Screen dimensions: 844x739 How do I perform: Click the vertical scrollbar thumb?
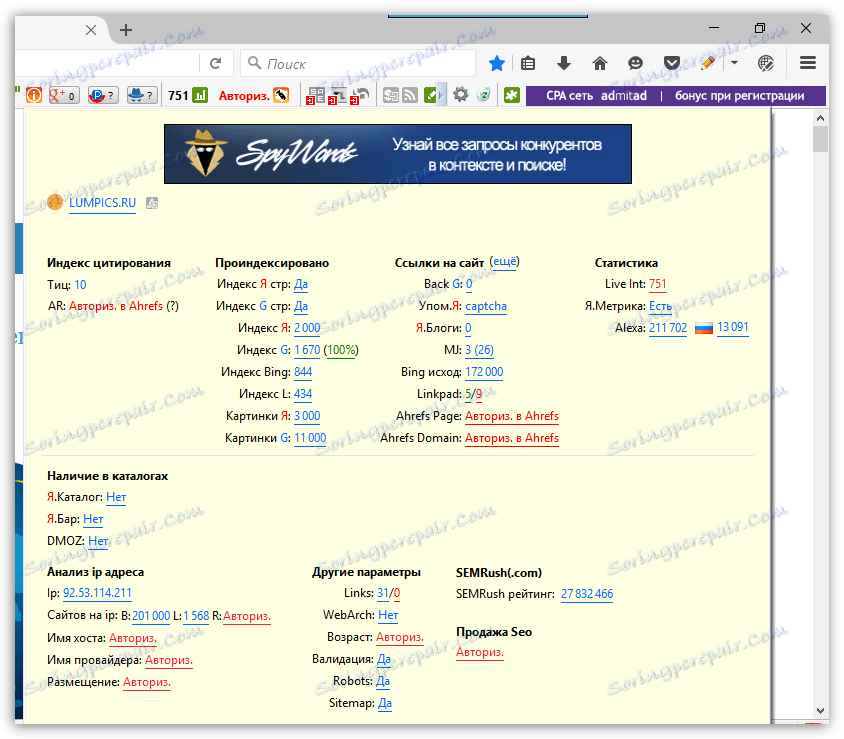820,139
